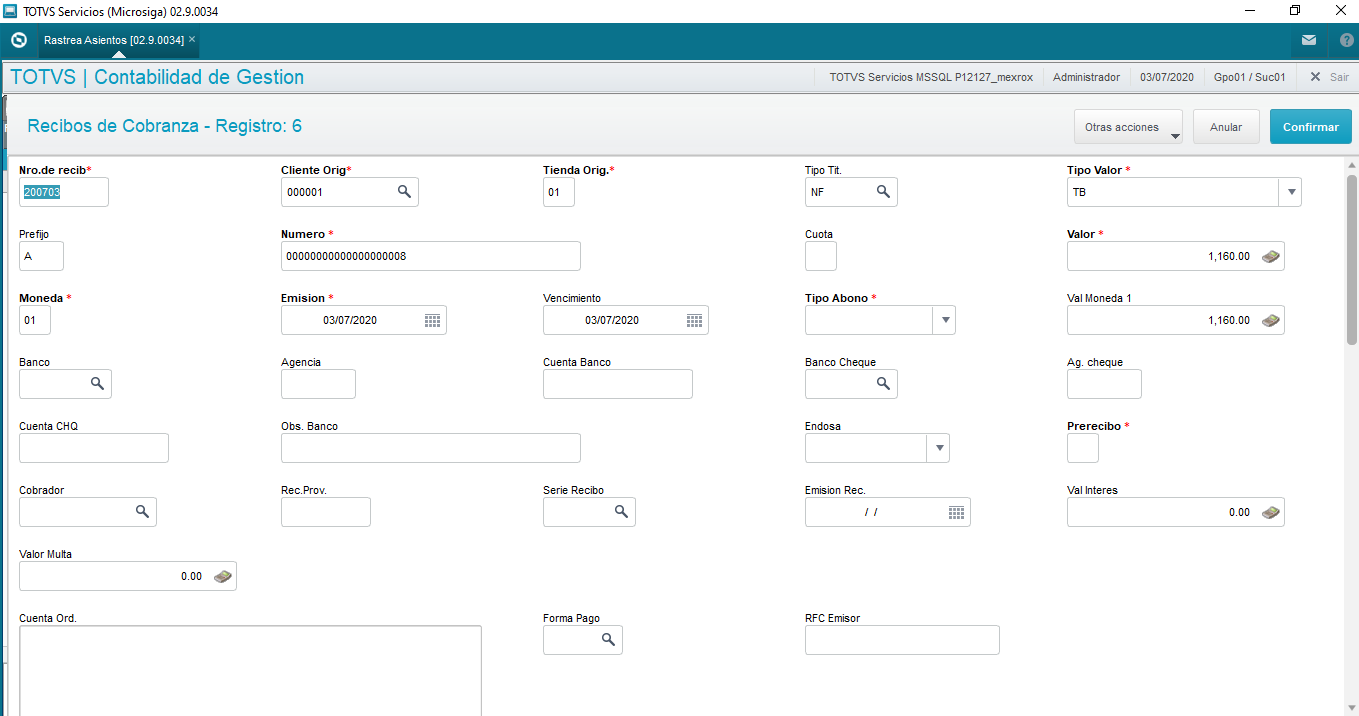Open lookup for Cliente Orig field
This screenshot has height=716, width=1359.
tap(404, 191)
